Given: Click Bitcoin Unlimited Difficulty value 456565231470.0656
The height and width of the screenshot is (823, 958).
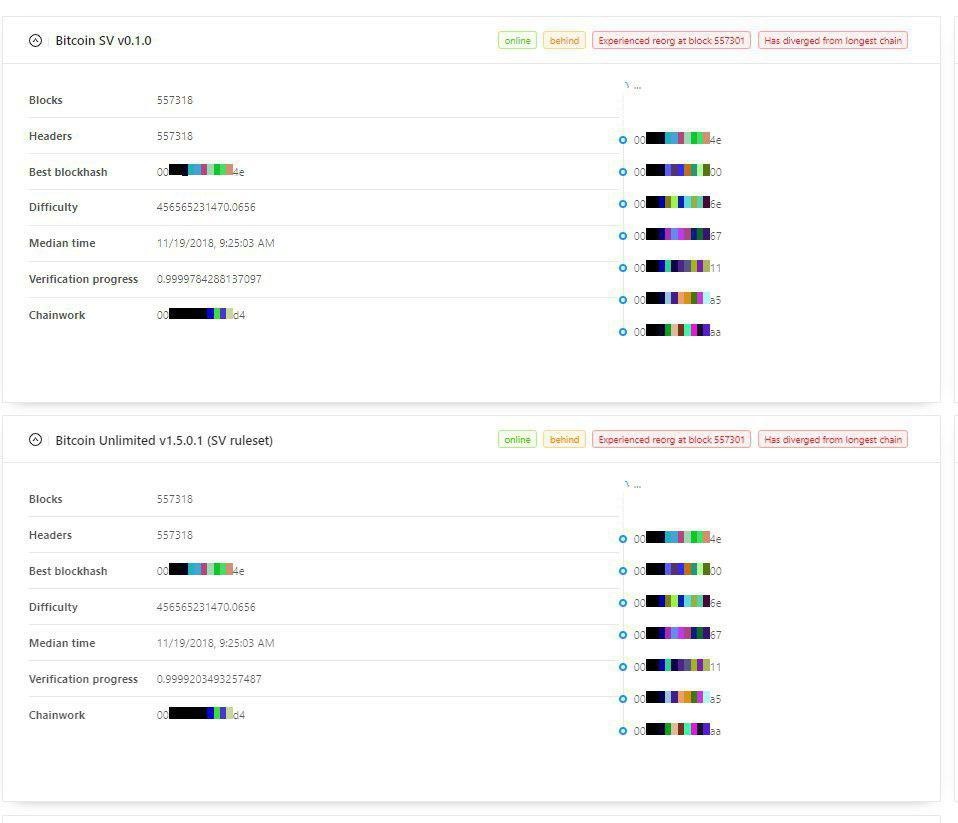Looking at the screenshot, I should coord(206,607).
